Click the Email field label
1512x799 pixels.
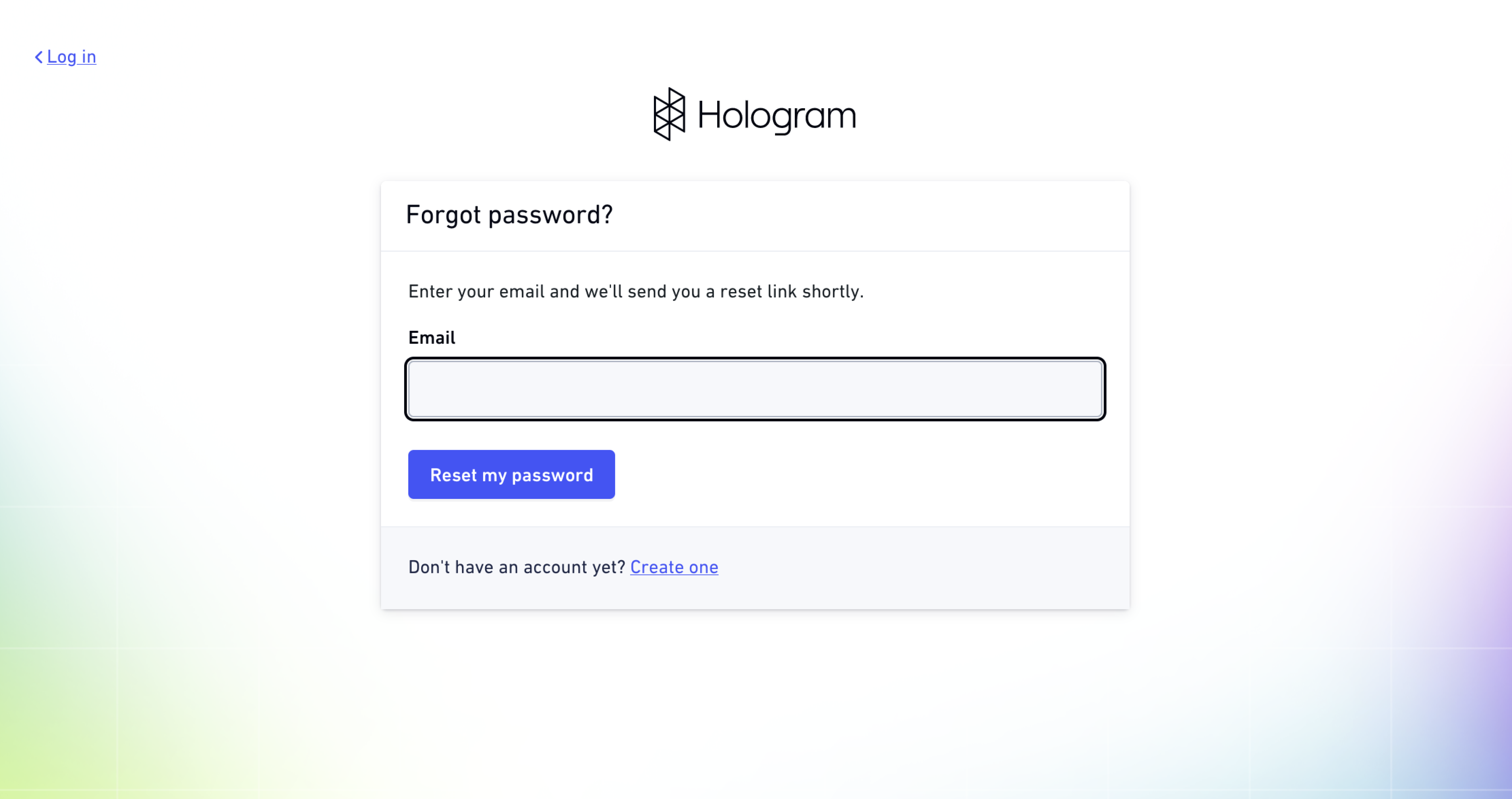coord(432,338)
